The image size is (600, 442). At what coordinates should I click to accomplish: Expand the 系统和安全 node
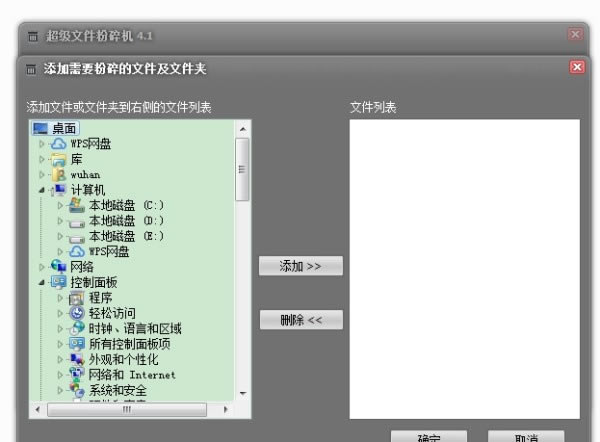(x=60, y=390)
